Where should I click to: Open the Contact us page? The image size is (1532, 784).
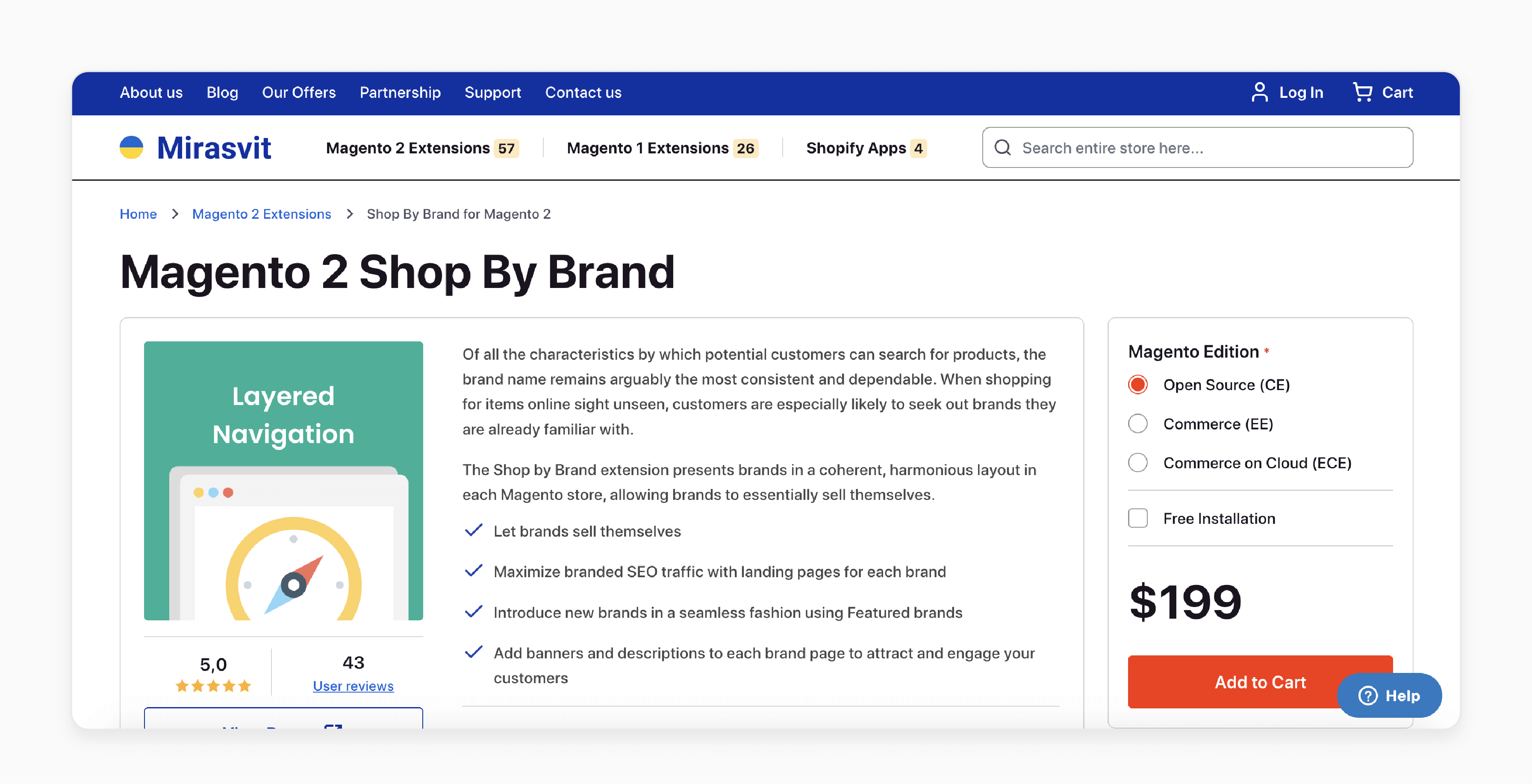pos(583,92)
